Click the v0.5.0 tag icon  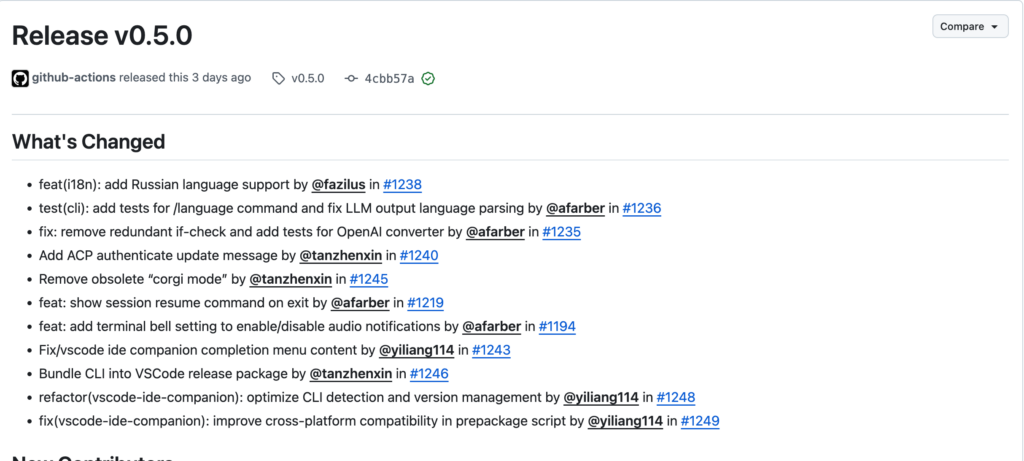[x=278, y=78]
